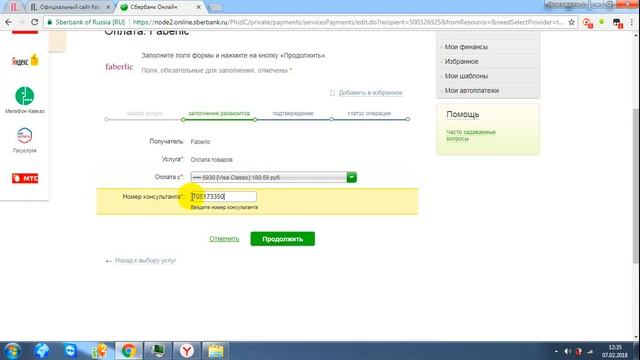Click the 'подтверждение' step label
This screenshot has width=640, height=360.
(293, 113)
